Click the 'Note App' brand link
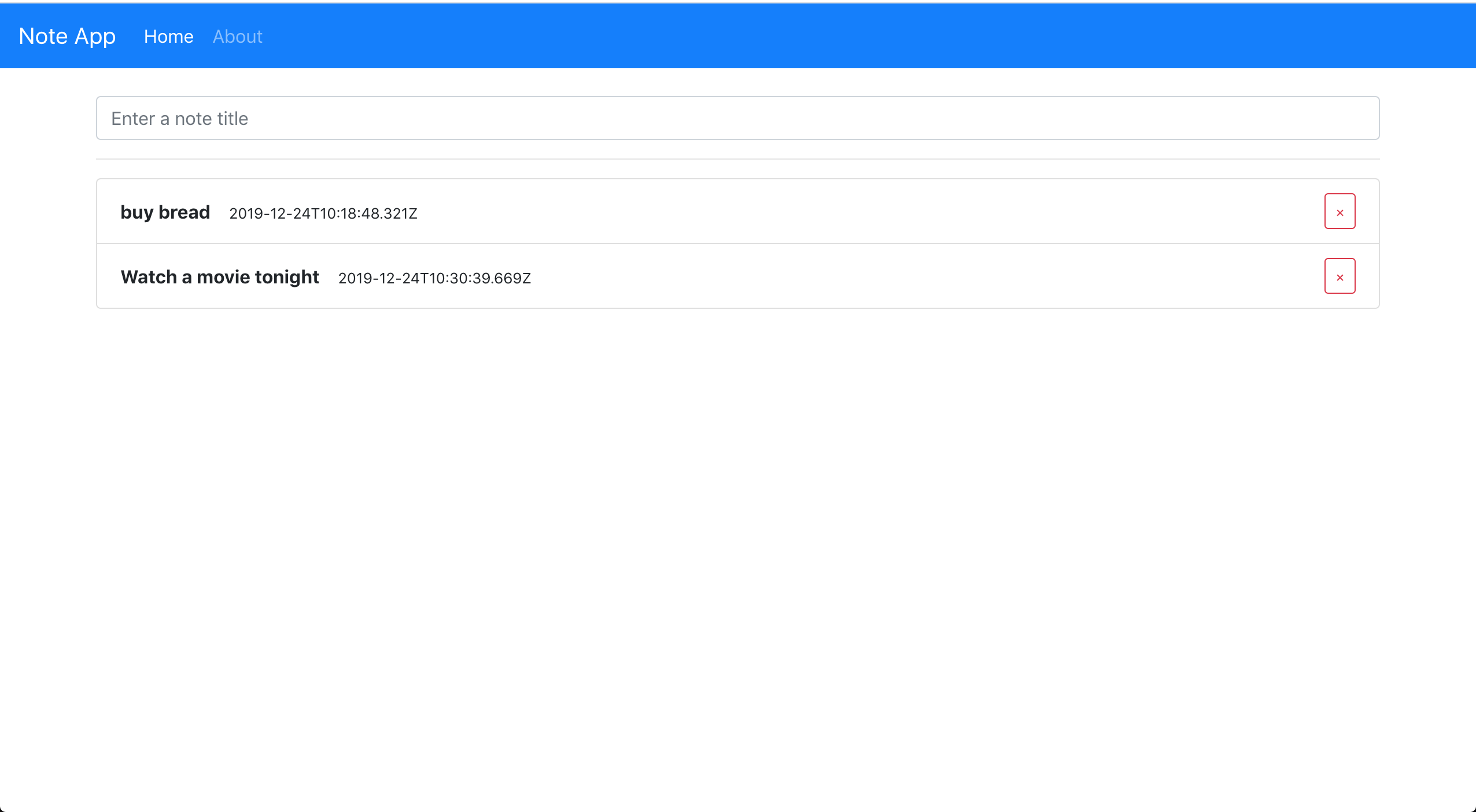This screenshot has height=812, width=1476. pyautogui.click(x=67, y=36)
